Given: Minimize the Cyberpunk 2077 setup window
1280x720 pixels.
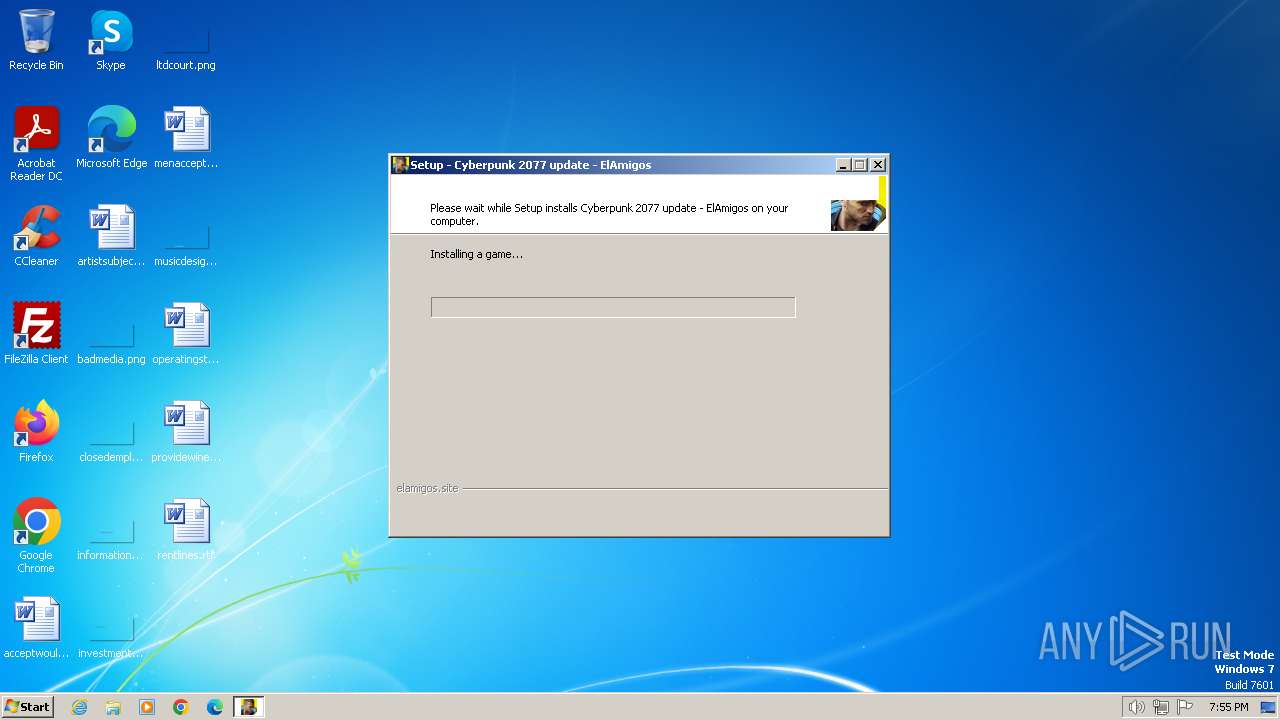Looking at the screenshot, I should point(843,165).
